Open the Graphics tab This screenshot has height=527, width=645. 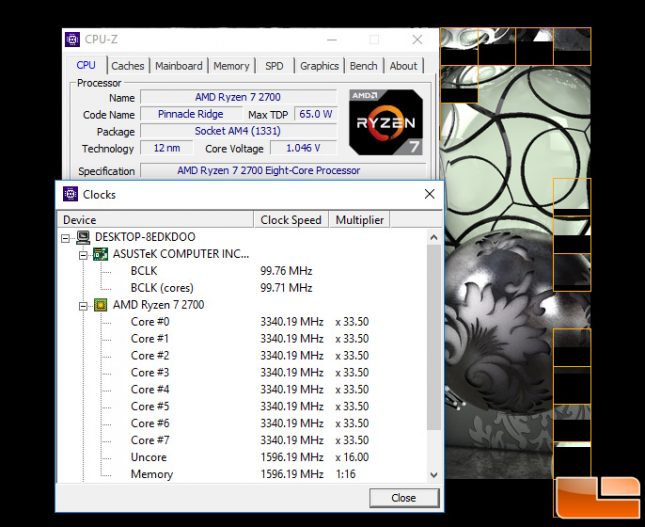pos(319,66)
